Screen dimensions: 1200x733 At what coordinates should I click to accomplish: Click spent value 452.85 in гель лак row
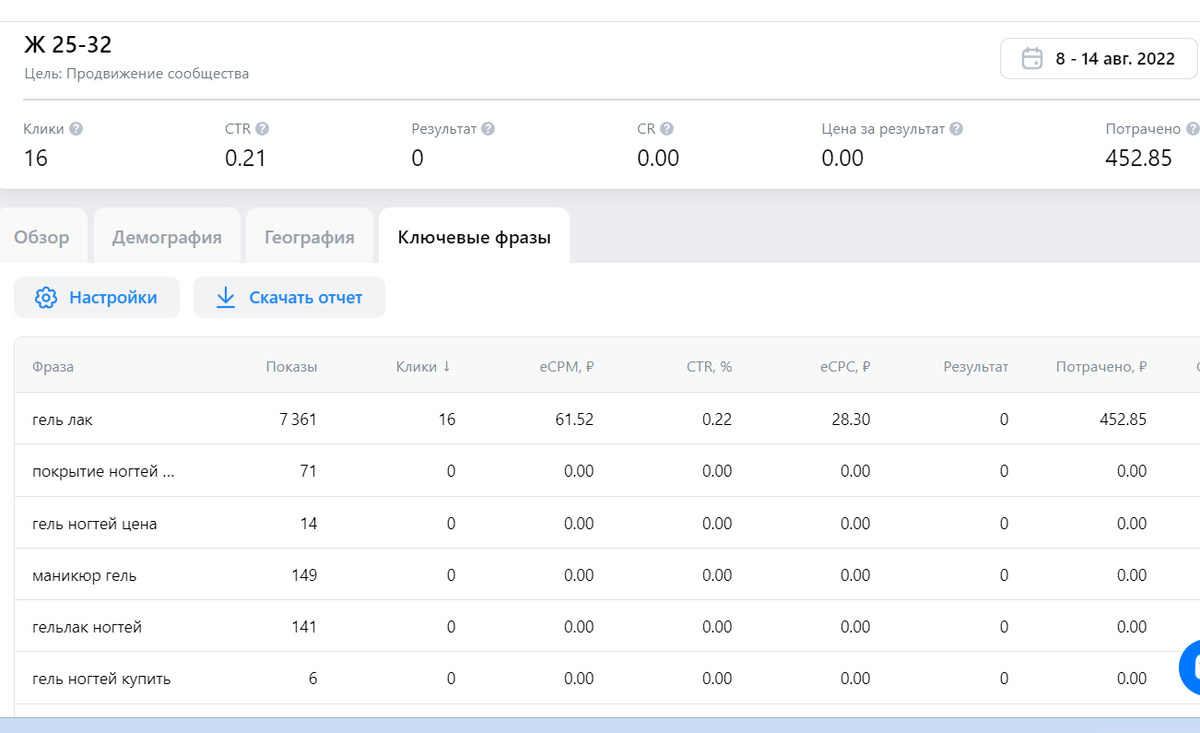pyautogui.click(x=1123, y=420)
